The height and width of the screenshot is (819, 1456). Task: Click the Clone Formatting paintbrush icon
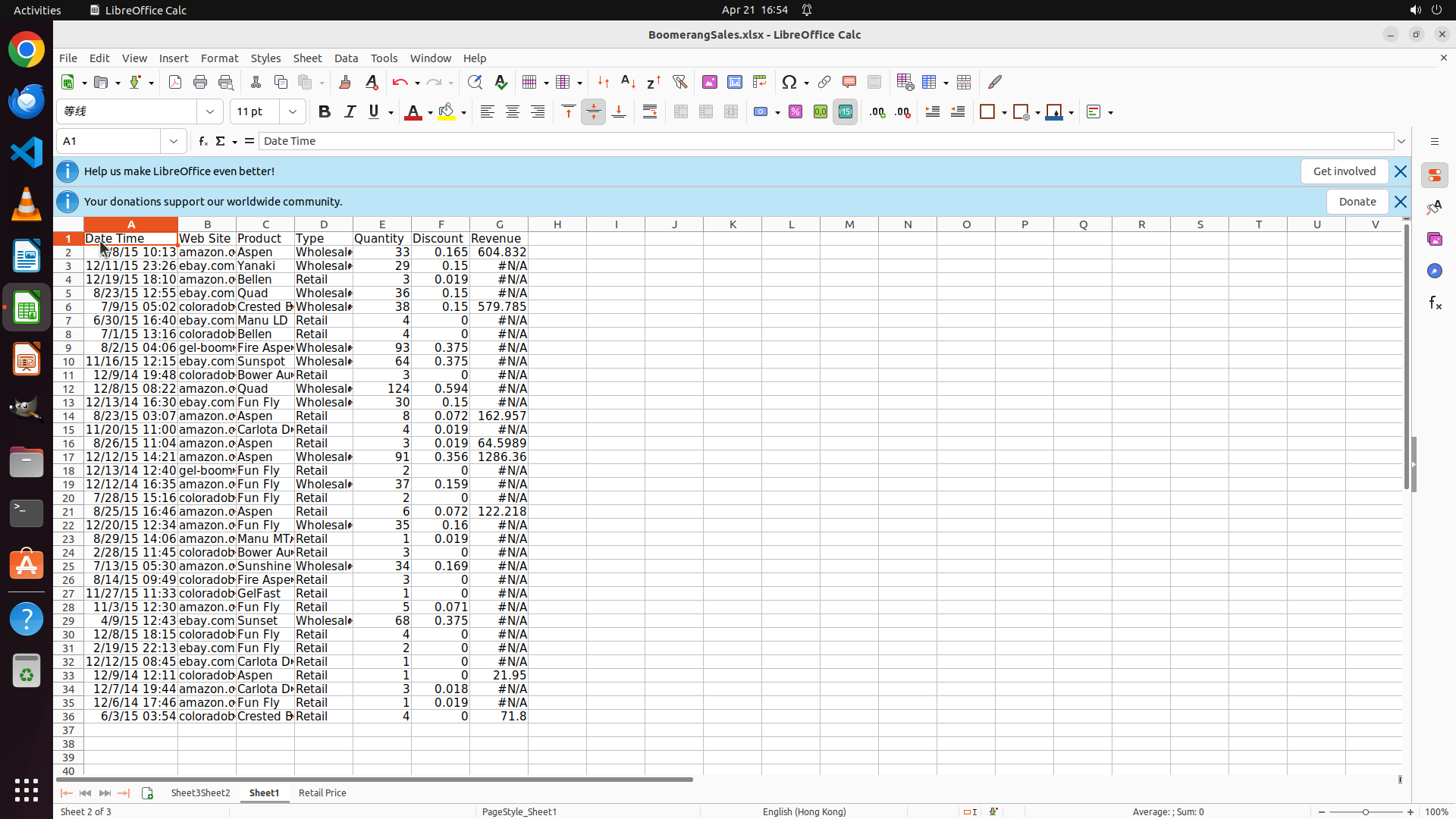coord(345,83)
